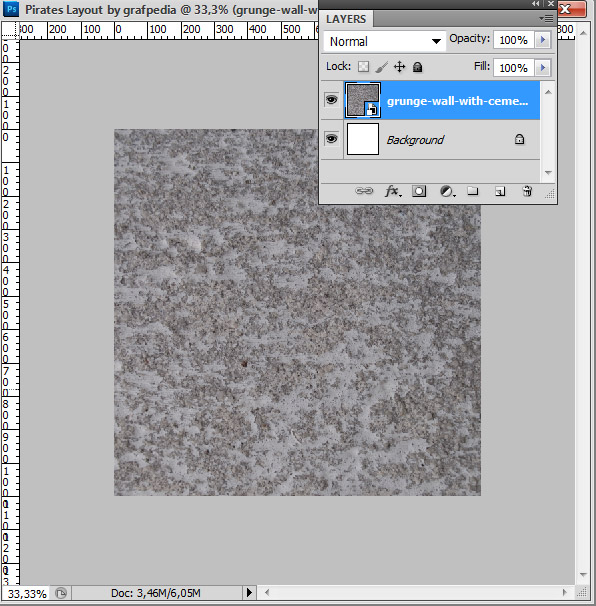Image resolution: width=596 pixels, height=606 pixels.
Task: Toggle lock position move icon
Action: 399,67
